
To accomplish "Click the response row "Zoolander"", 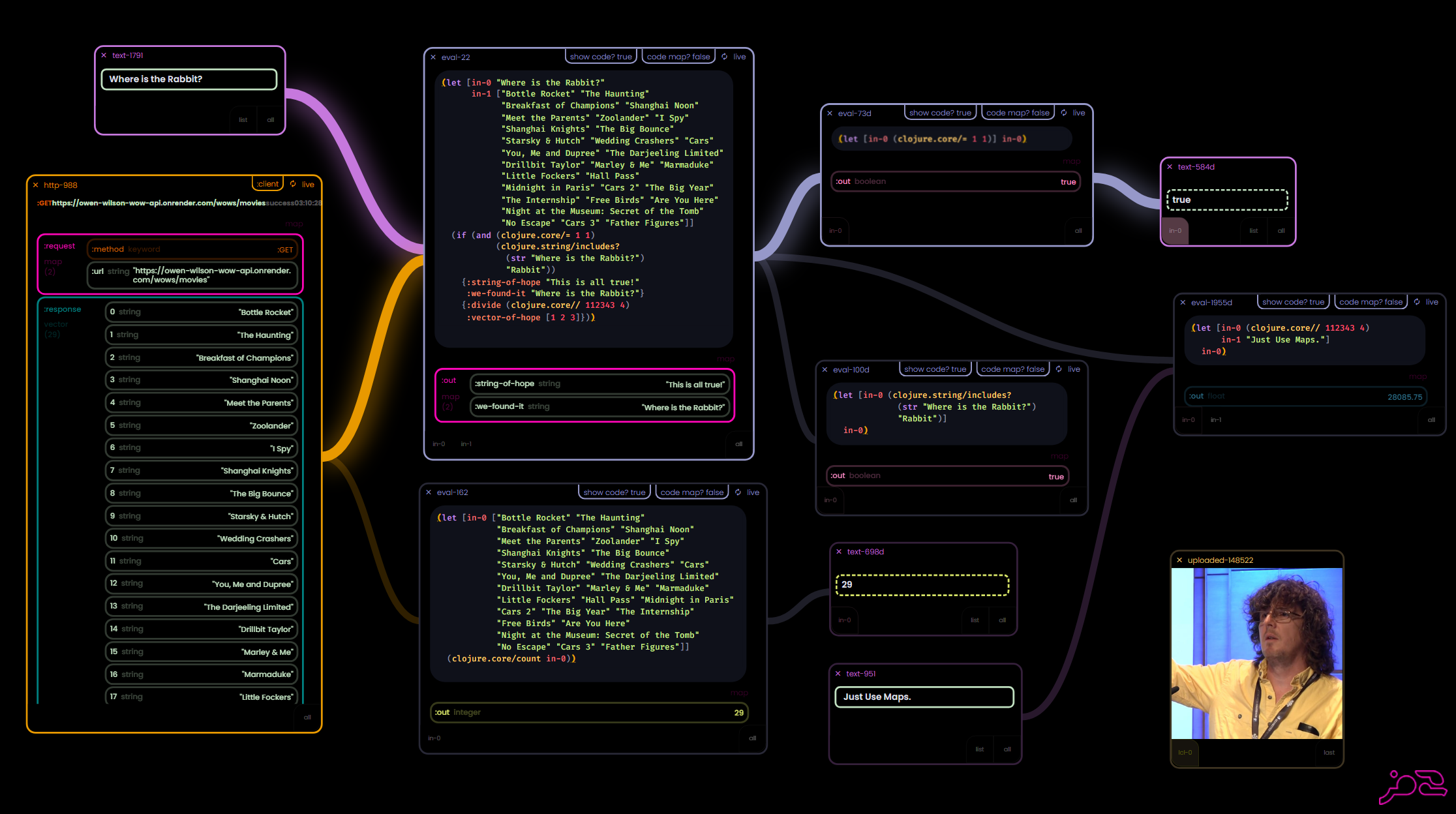I will pos(201,426).
